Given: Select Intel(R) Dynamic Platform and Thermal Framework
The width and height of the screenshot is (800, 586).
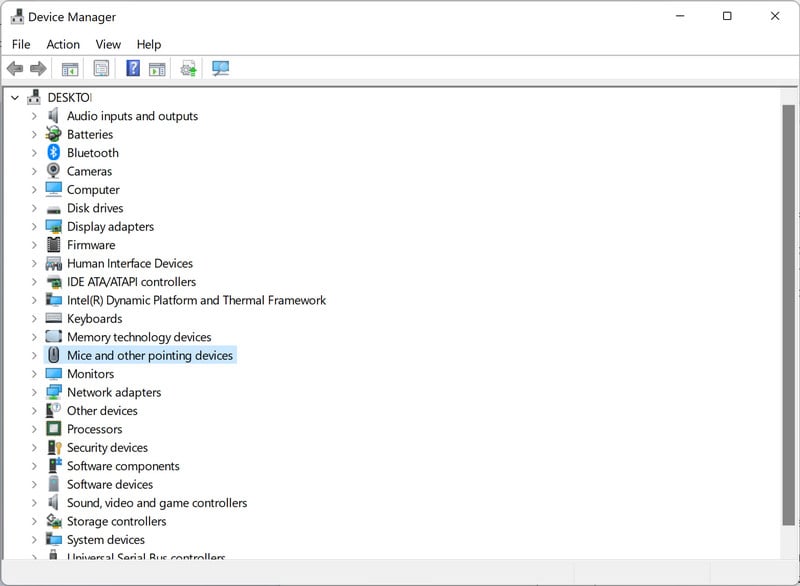Looking at the screenshot, I should click(196, 300).
